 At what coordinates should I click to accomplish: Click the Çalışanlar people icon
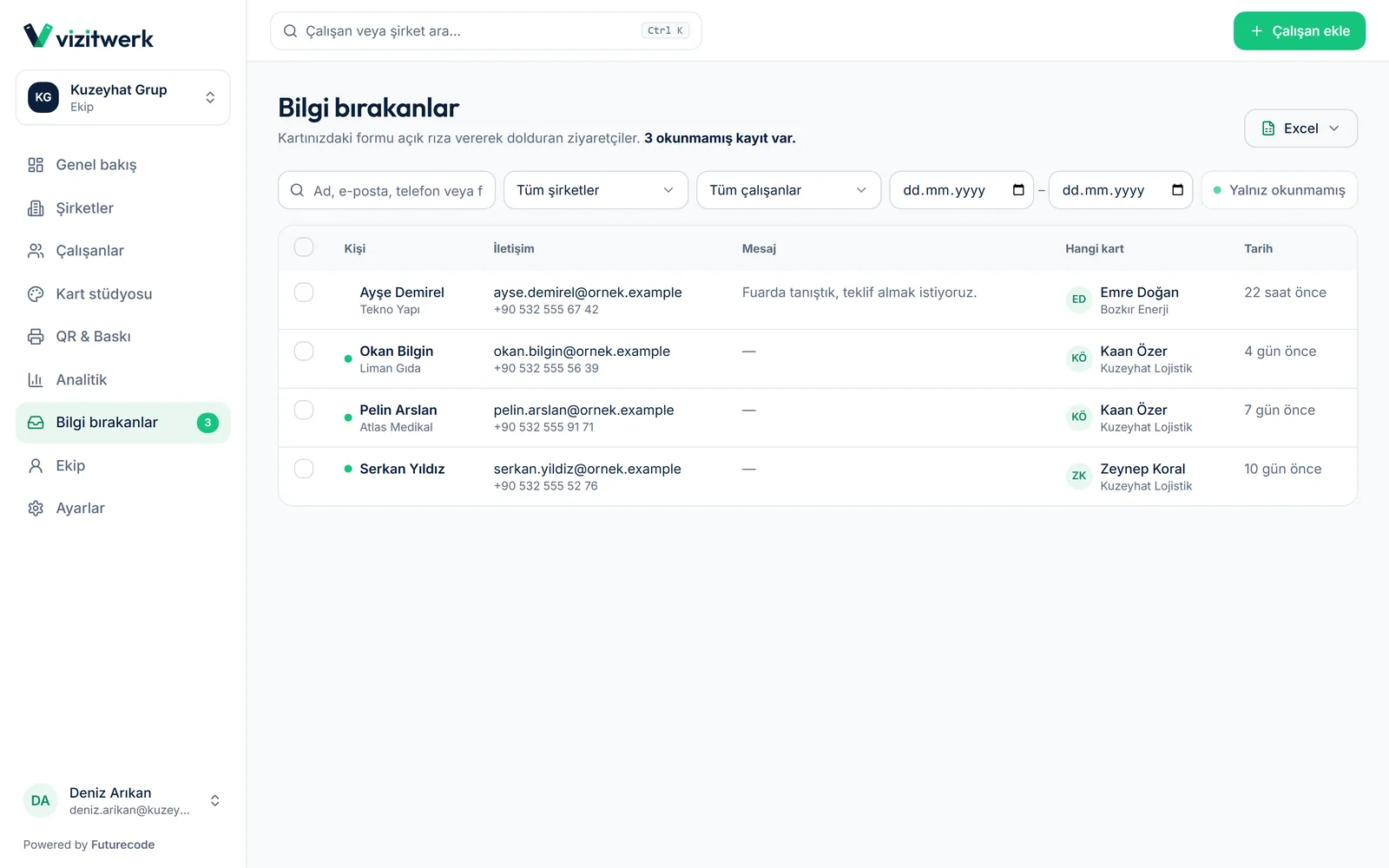click(36, 251)
